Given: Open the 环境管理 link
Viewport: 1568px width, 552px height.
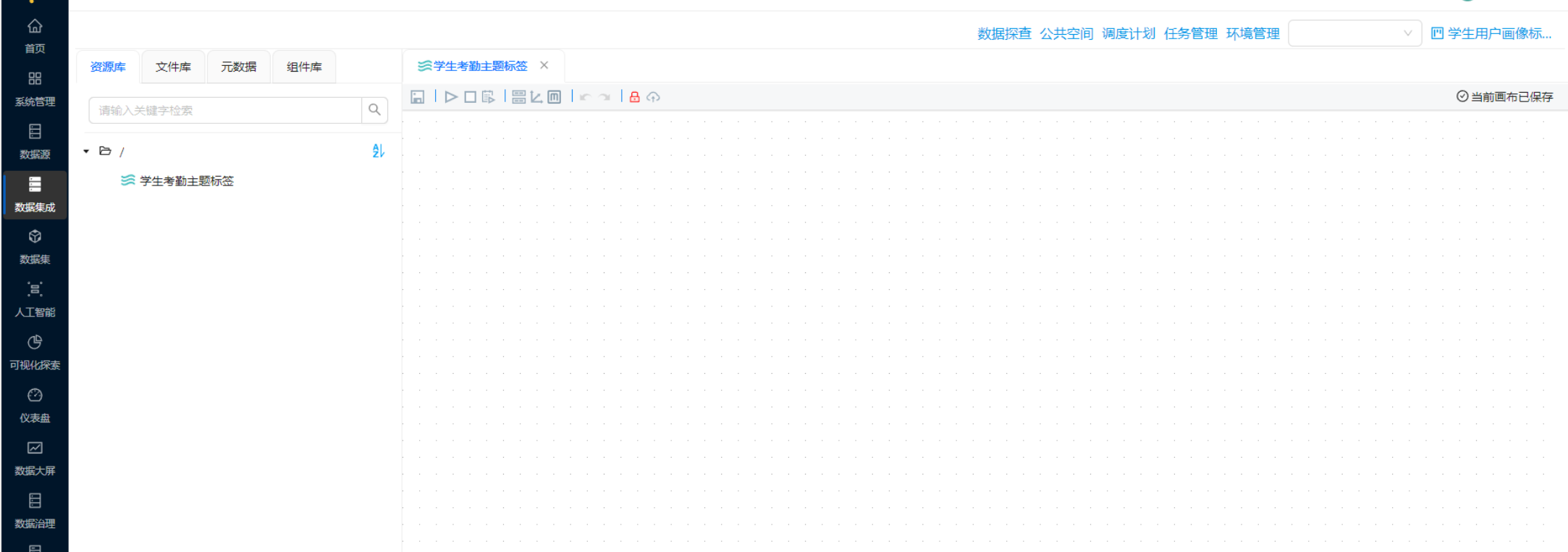Looking at the screenshot, I should [1253, 33].
